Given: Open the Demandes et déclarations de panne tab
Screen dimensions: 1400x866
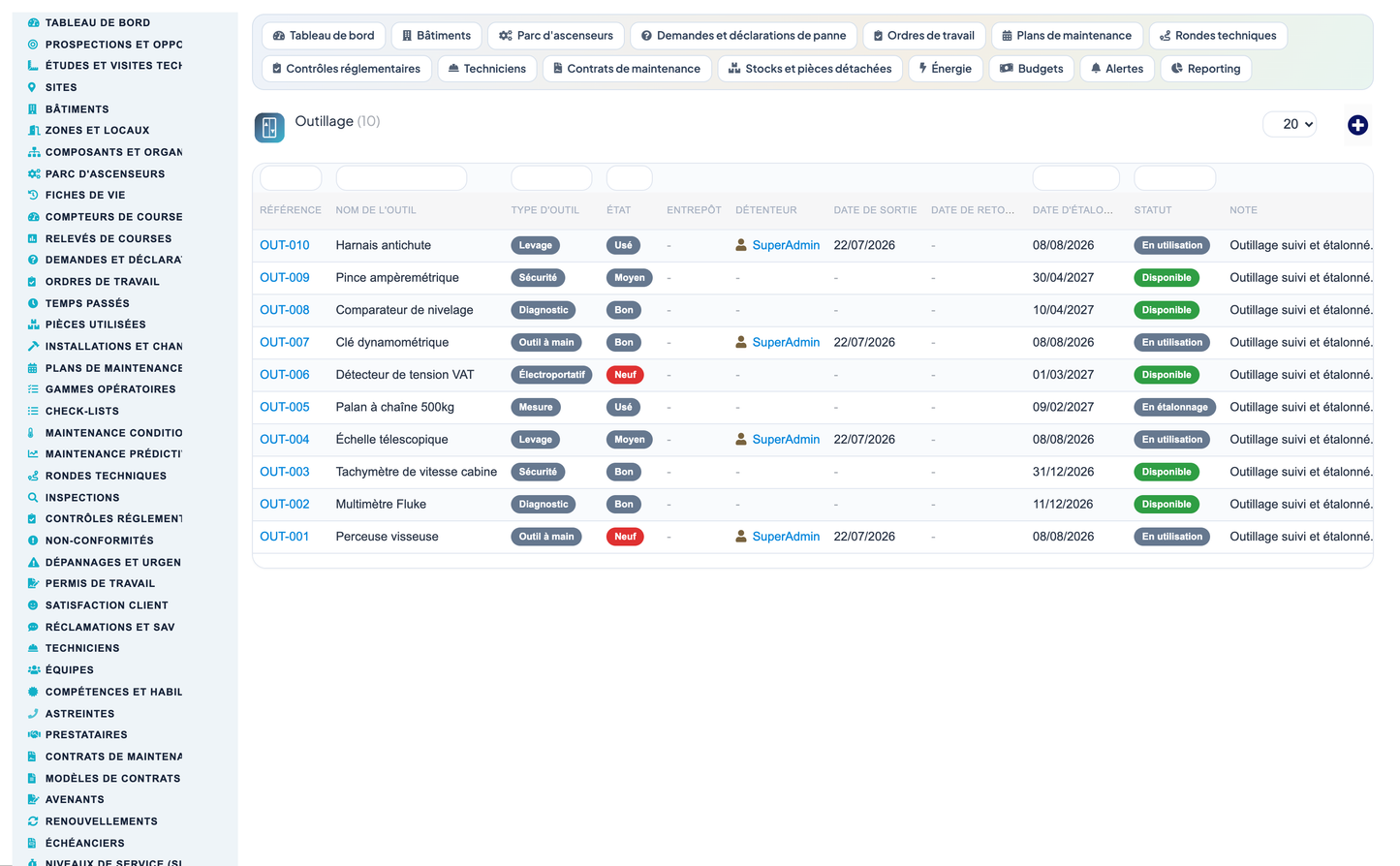Looking at the screenshot, I should pyautogui.click(x=743, y=36).
